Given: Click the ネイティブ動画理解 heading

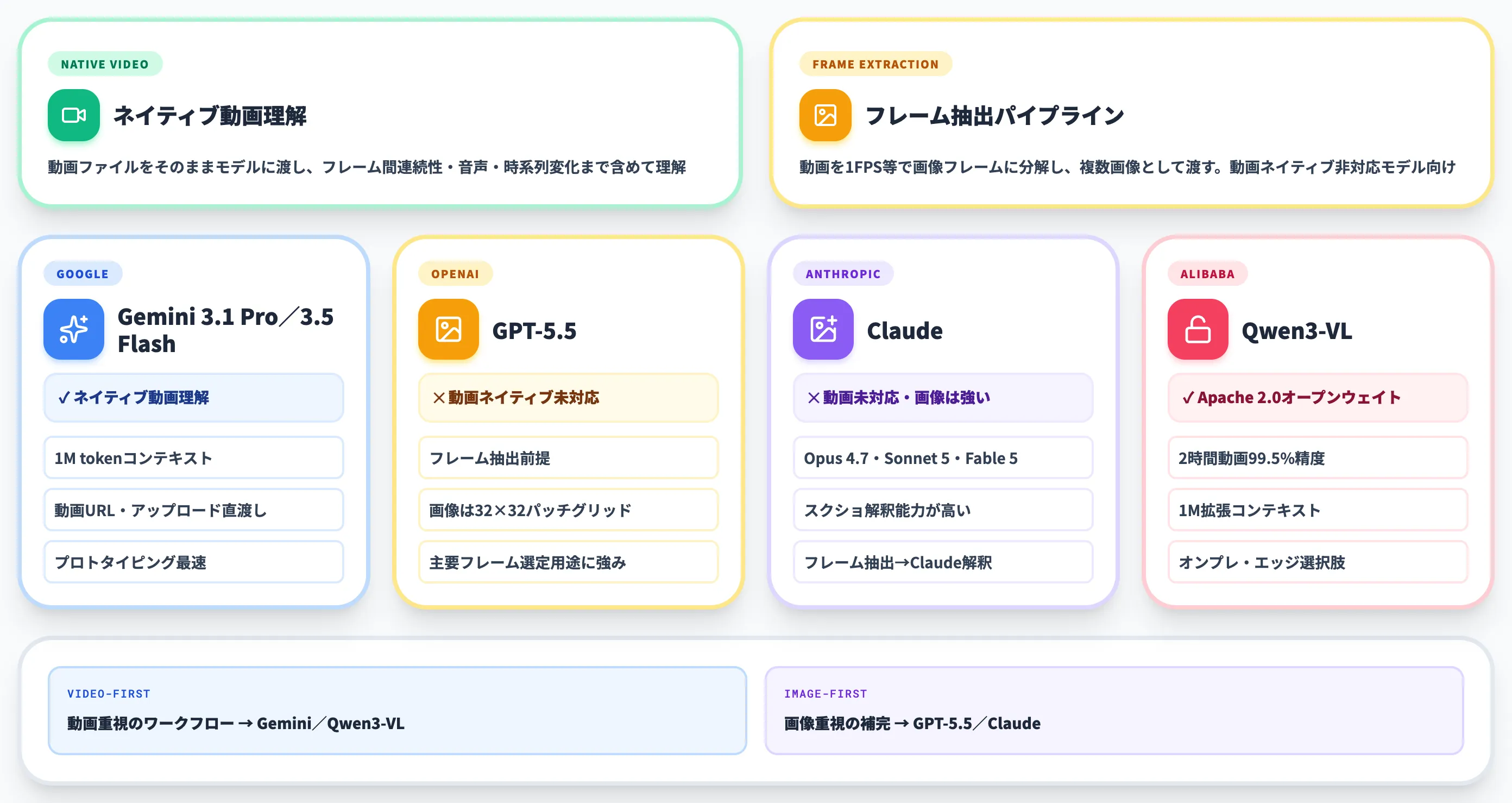Looking at the screenshot, I should pos(210,116).
